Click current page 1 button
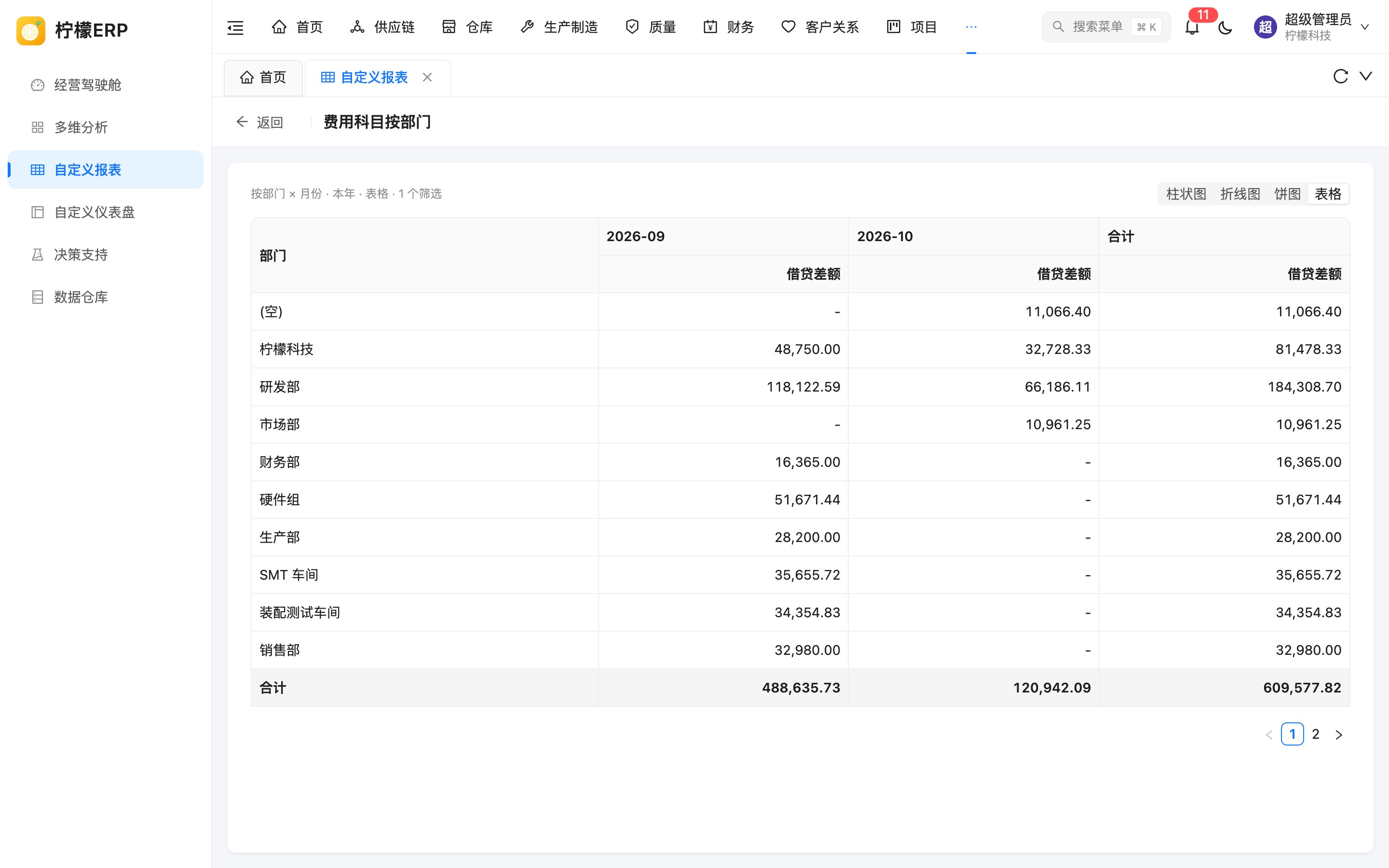Image resolution: width=1389 pixels, height=868 pixels. coord(1293,734)
